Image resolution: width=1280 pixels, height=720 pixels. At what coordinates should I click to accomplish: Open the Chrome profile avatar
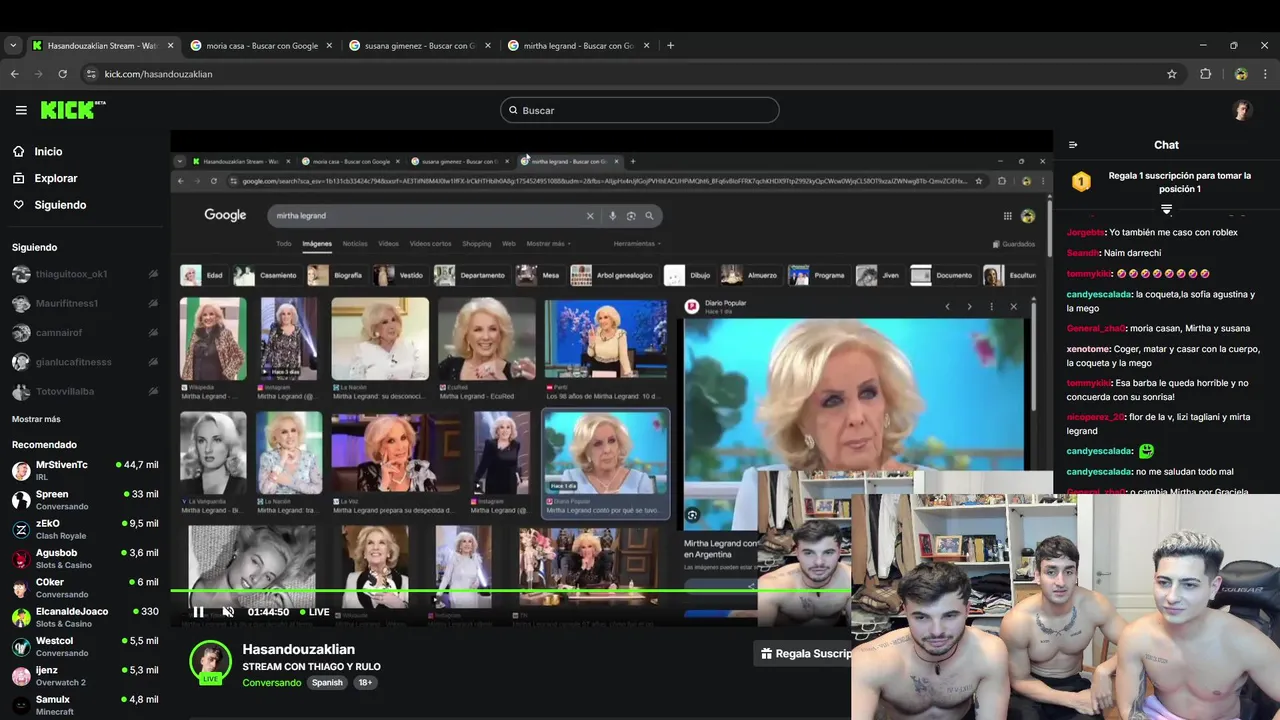point(1240,74)
